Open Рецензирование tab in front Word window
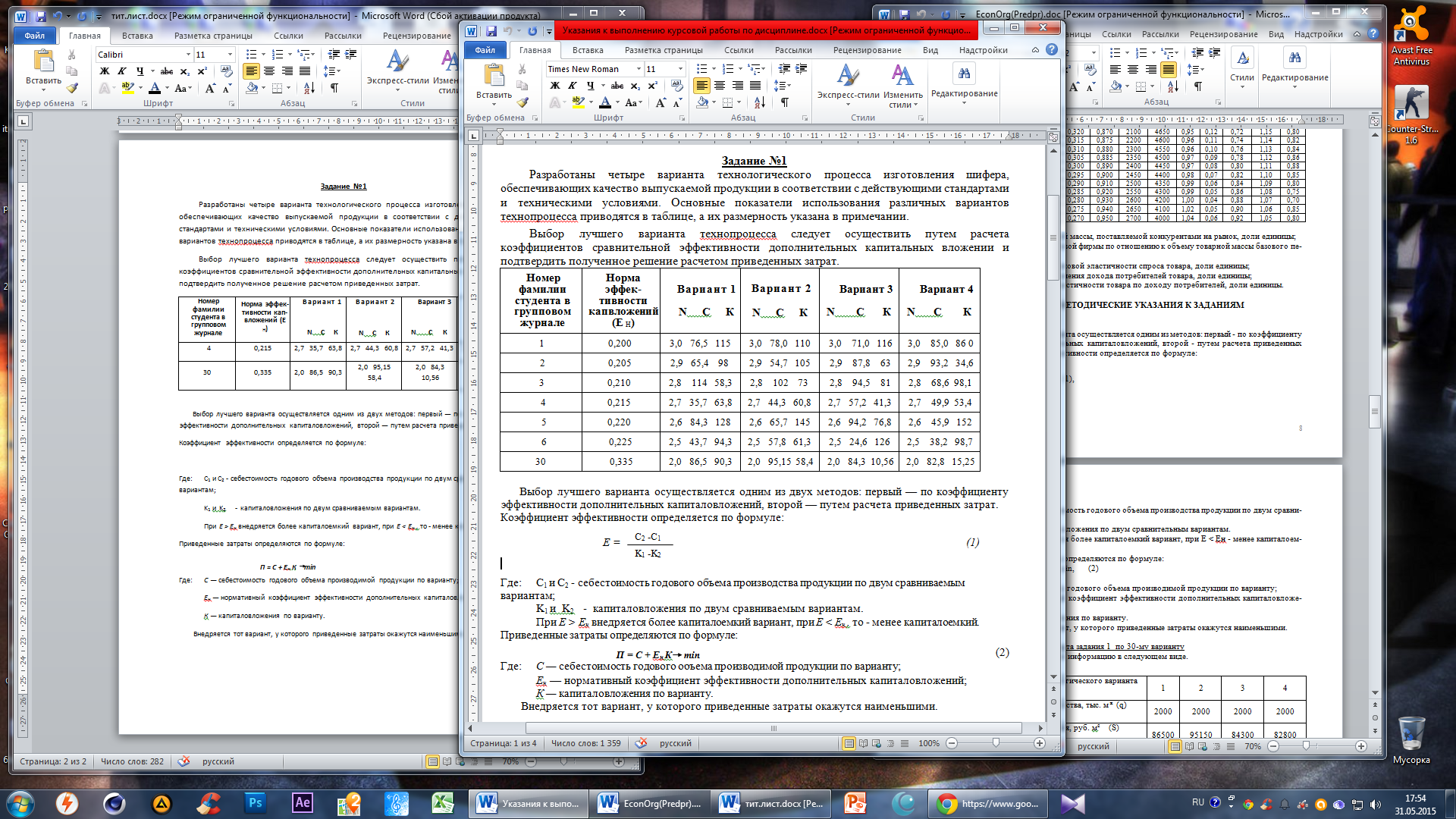The image size is (1456, 819). (868, 50)
